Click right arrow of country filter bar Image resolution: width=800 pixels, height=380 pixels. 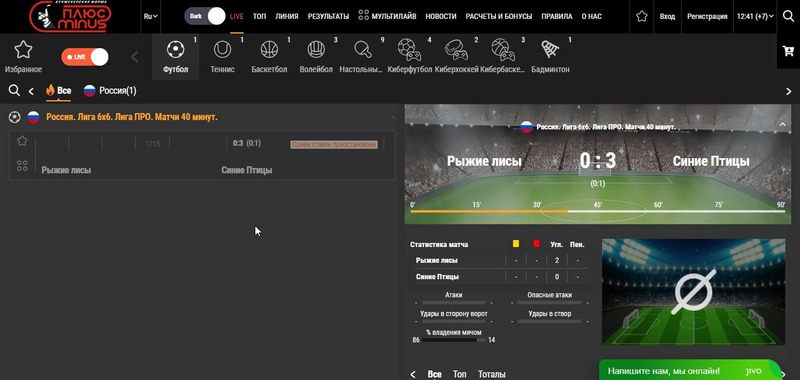pos(788,91)
